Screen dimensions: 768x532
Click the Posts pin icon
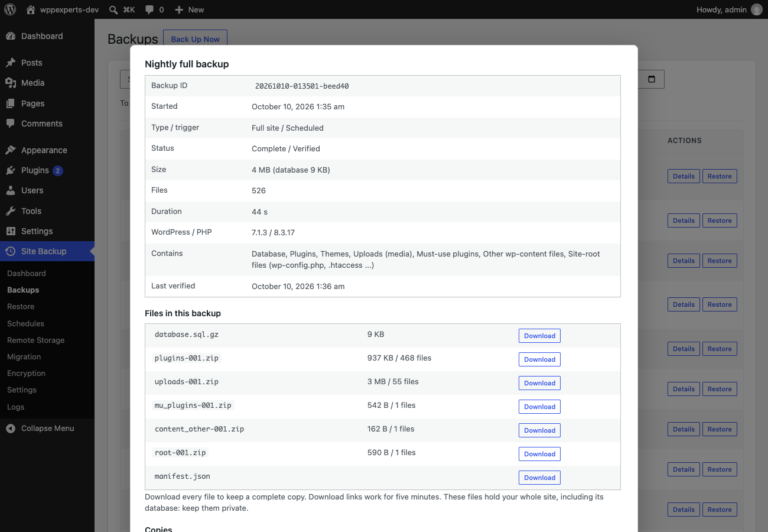(x=10, y=62)
